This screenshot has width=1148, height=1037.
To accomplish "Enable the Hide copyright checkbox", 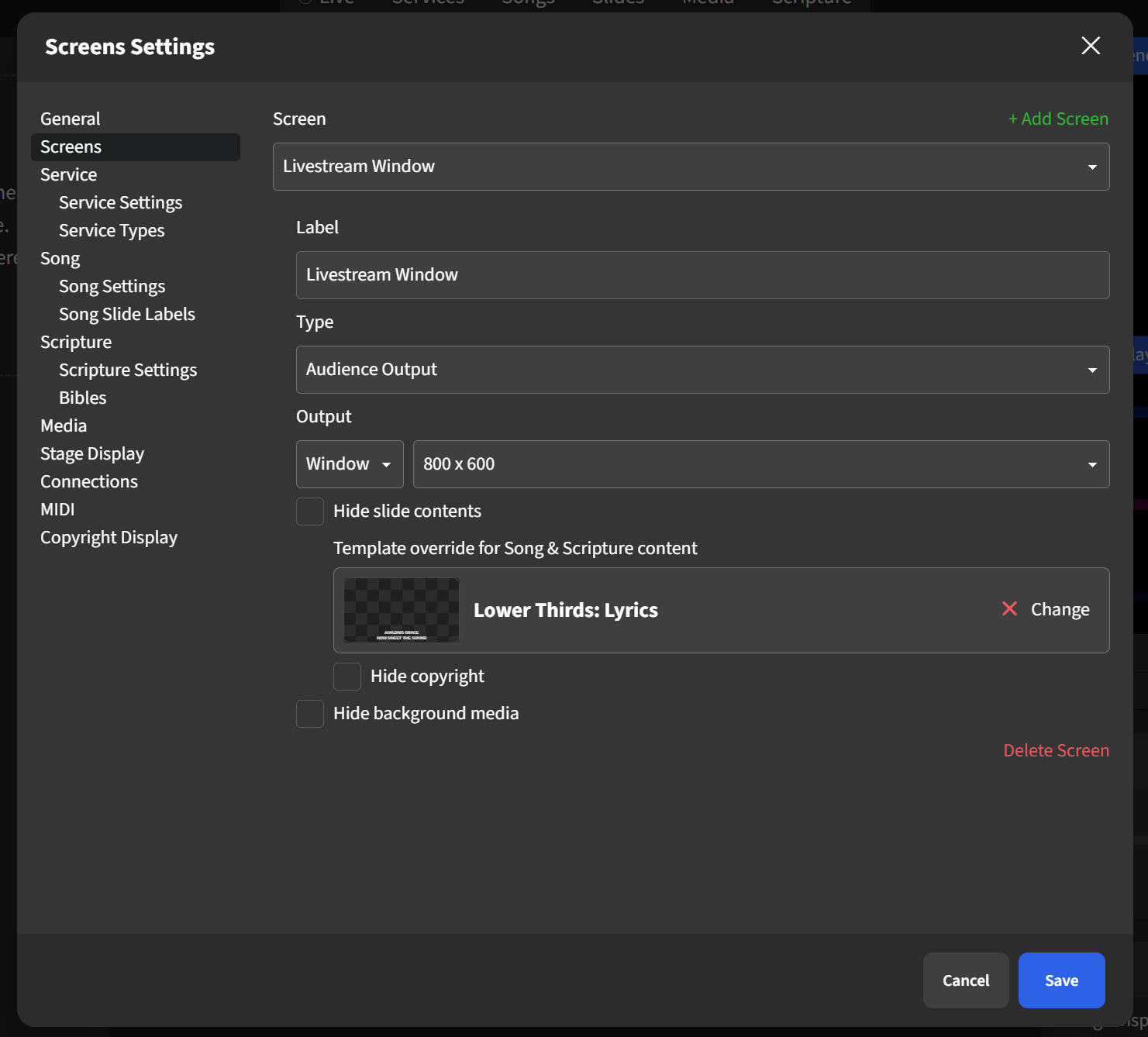I will 346,676.
